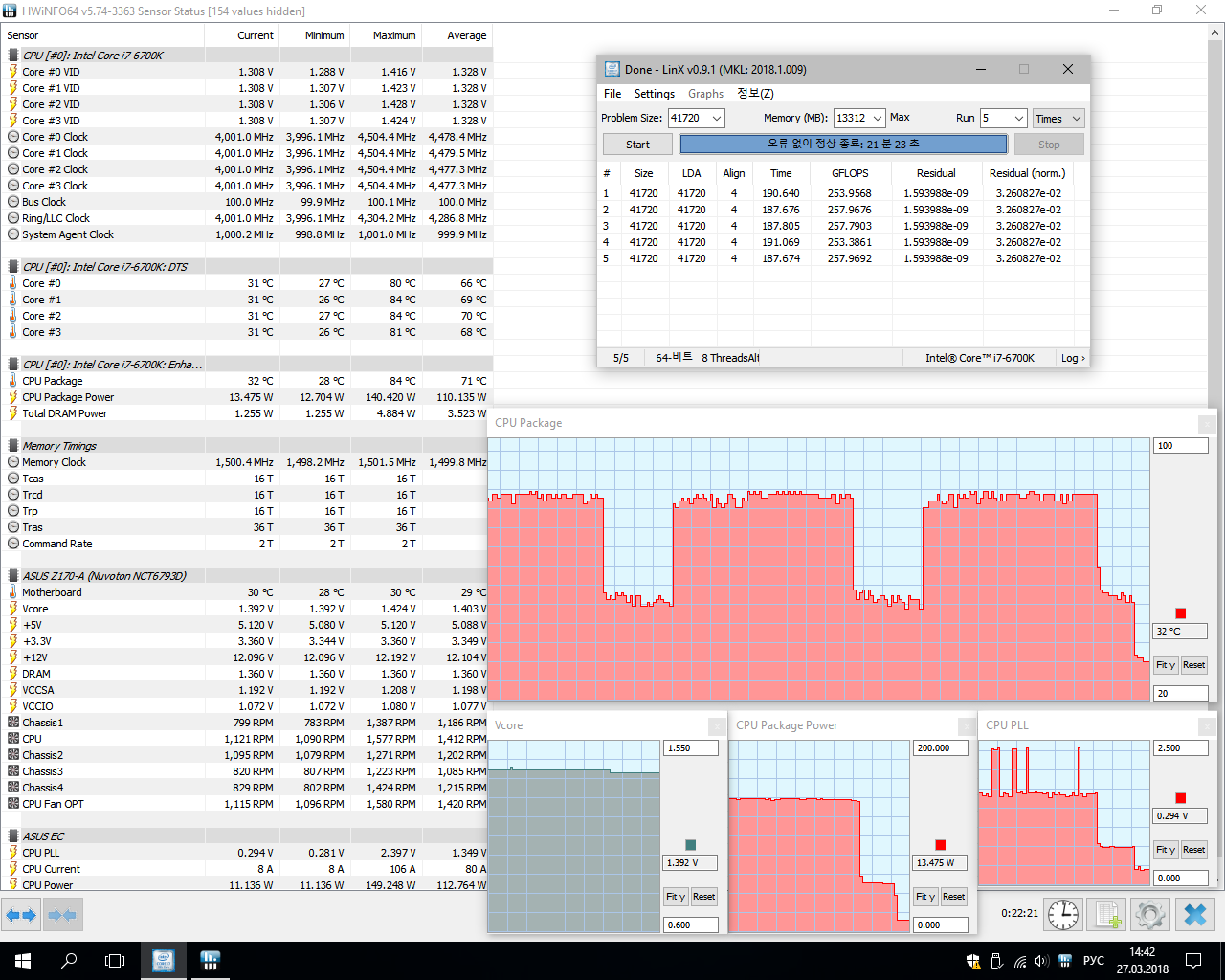The image size is (1225, 980).
Task: Open the Times dropdown in LinX
Action: tap(1058, 119)
